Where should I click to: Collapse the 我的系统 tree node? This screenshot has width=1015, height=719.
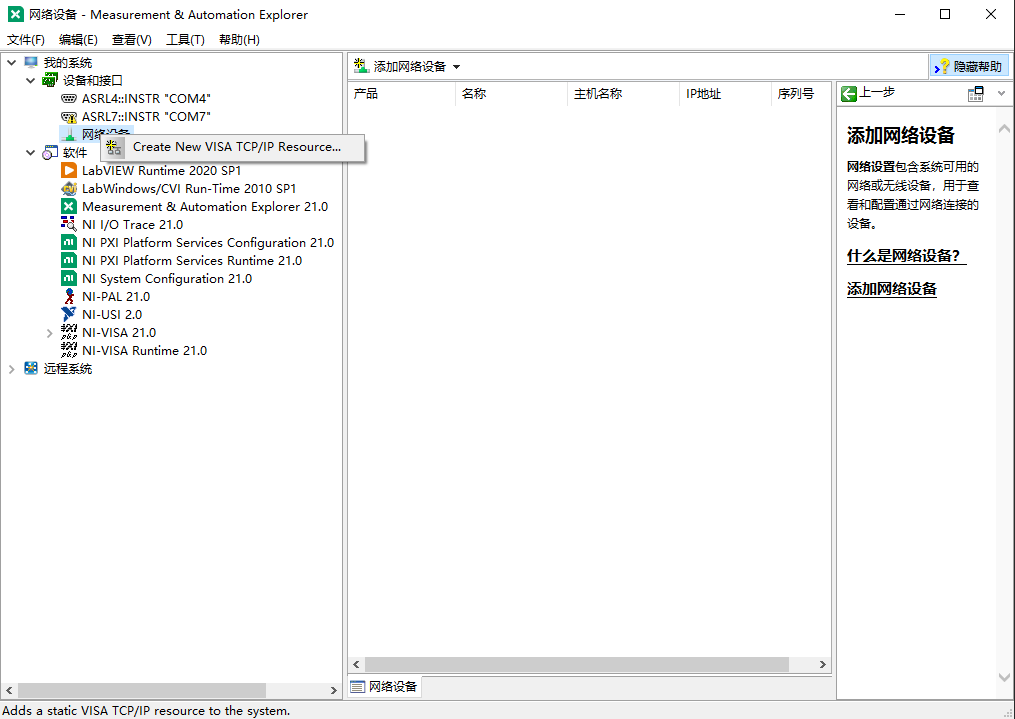click(12, 63)
